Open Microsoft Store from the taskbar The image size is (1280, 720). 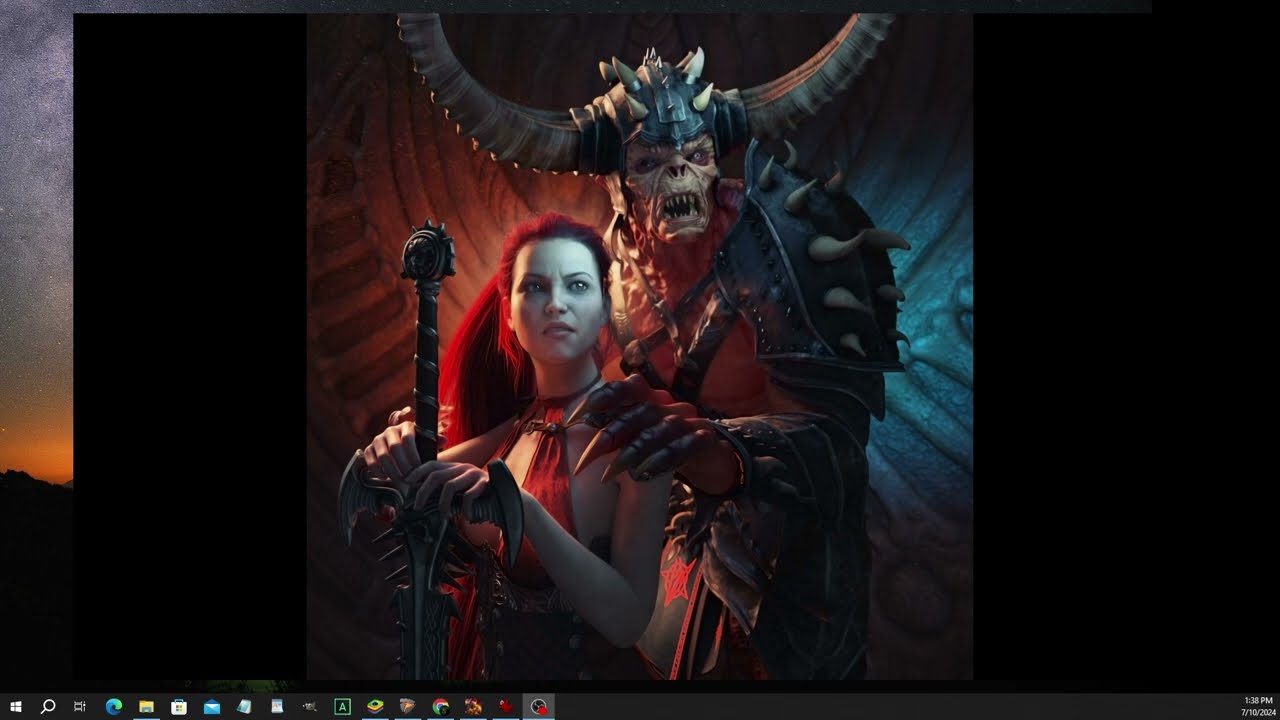[x=179, y=707]
